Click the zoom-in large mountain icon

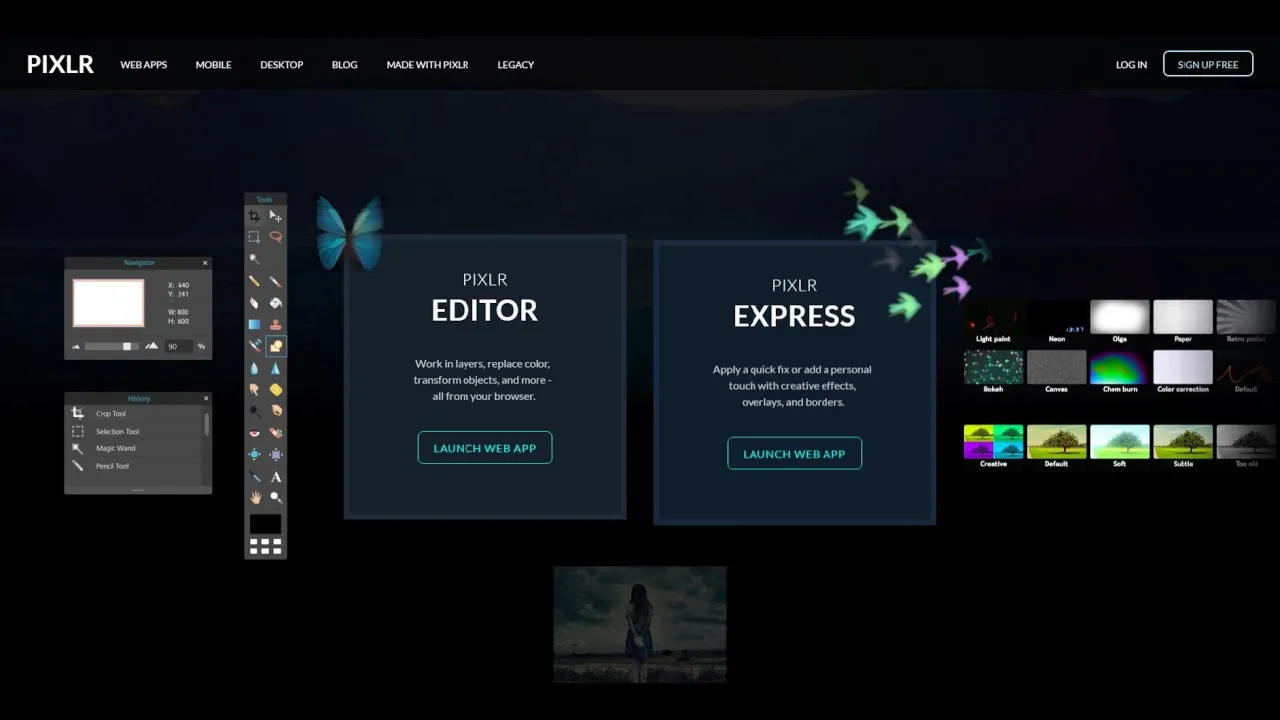[152, 346]
